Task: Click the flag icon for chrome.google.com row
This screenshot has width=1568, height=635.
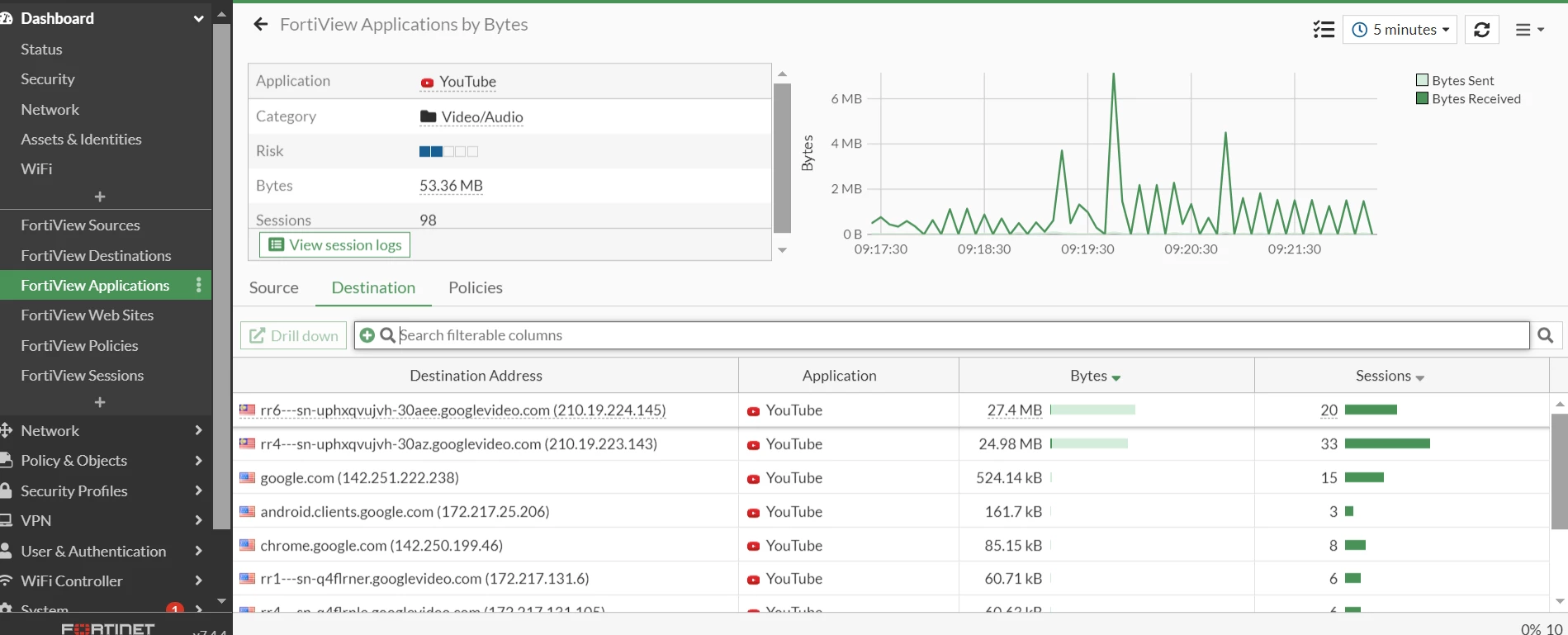Action: coord(248,545)
